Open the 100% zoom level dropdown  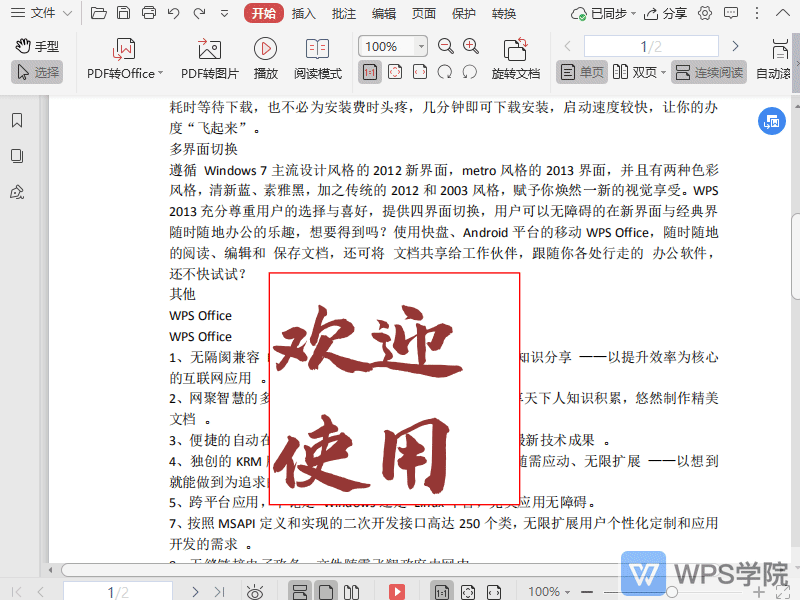(421, 47)
